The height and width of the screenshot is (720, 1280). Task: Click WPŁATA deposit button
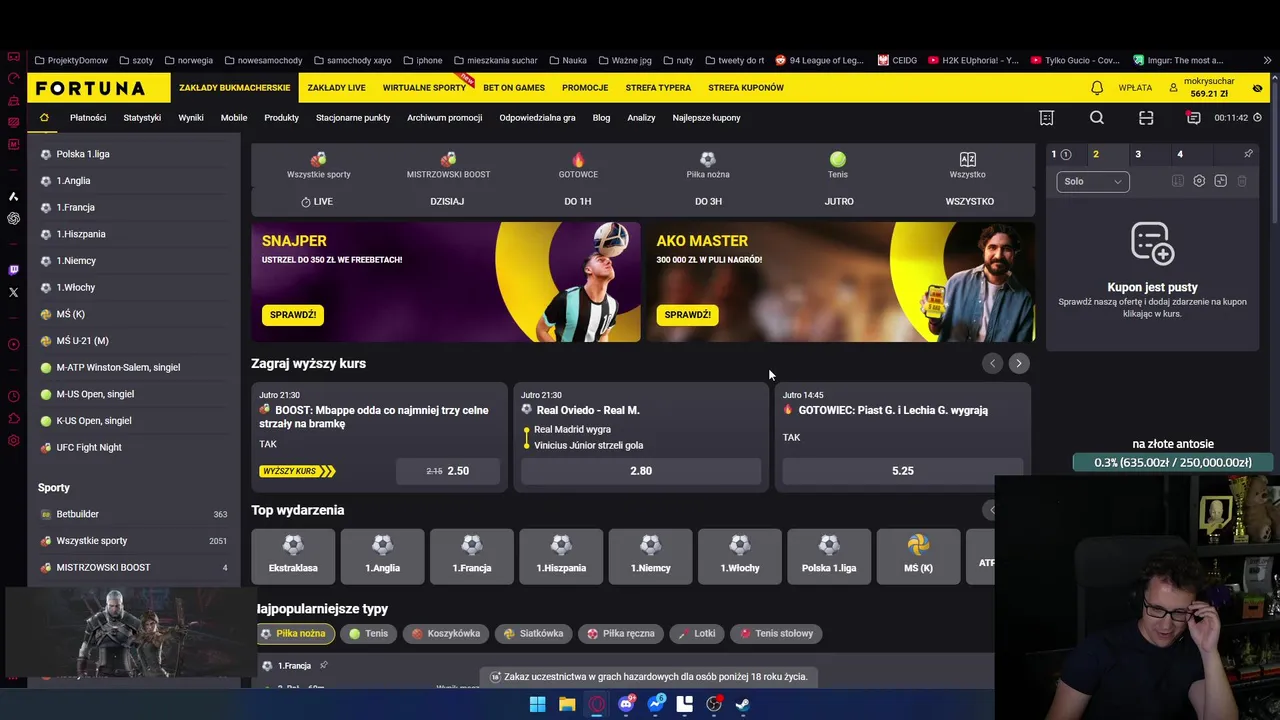pos(1135,88)
